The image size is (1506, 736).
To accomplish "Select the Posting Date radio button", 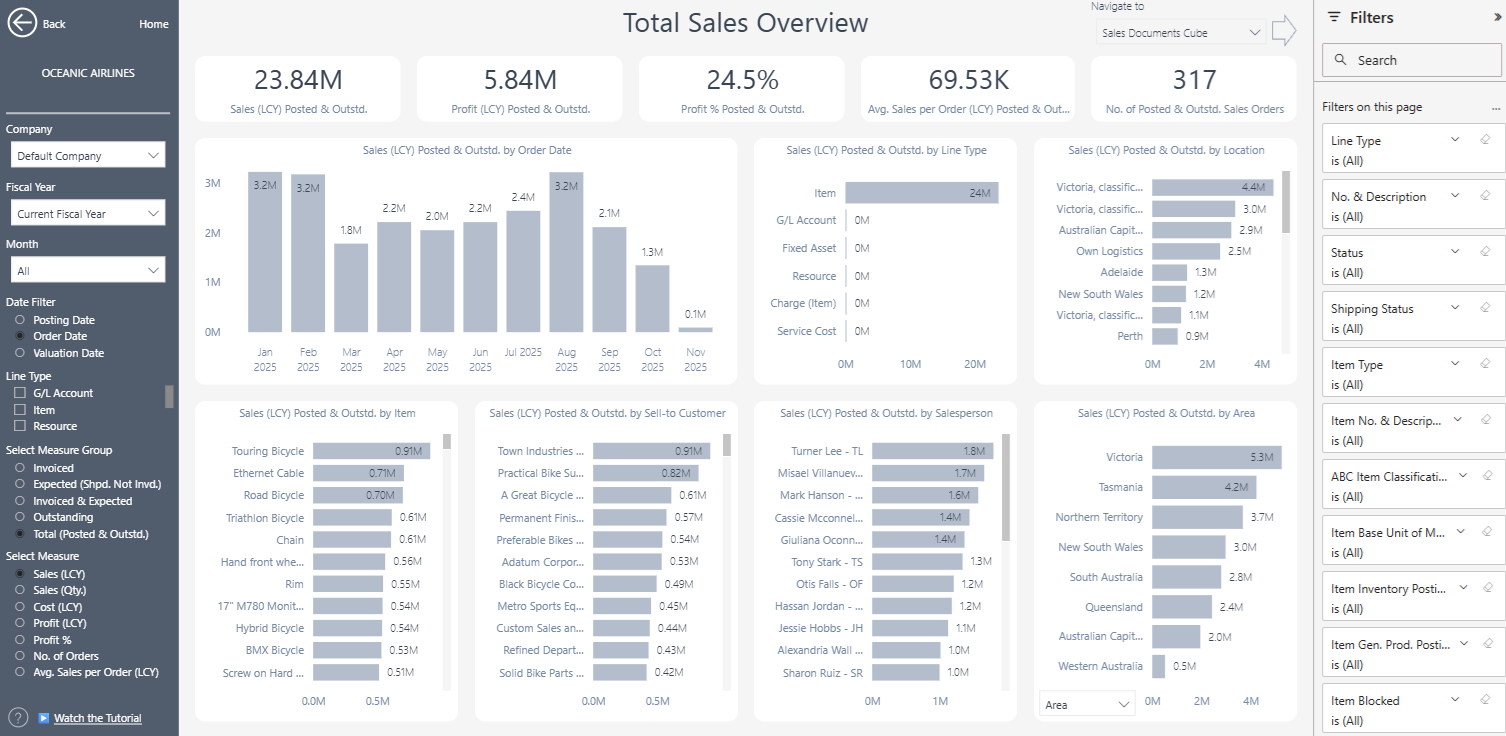I will click(20, 320).
